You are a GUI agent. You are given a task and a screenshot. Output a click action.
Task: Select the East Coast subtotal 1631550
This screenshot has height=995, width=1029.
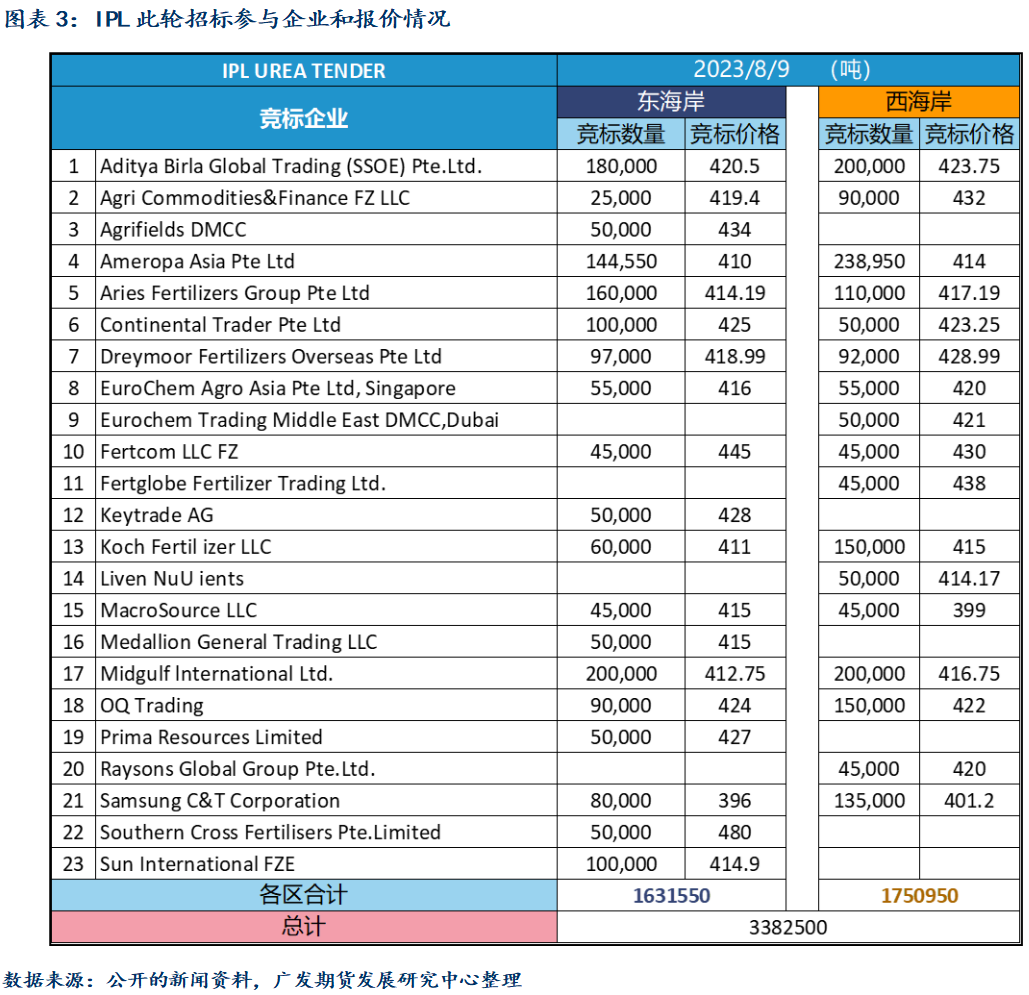(671, 896)
